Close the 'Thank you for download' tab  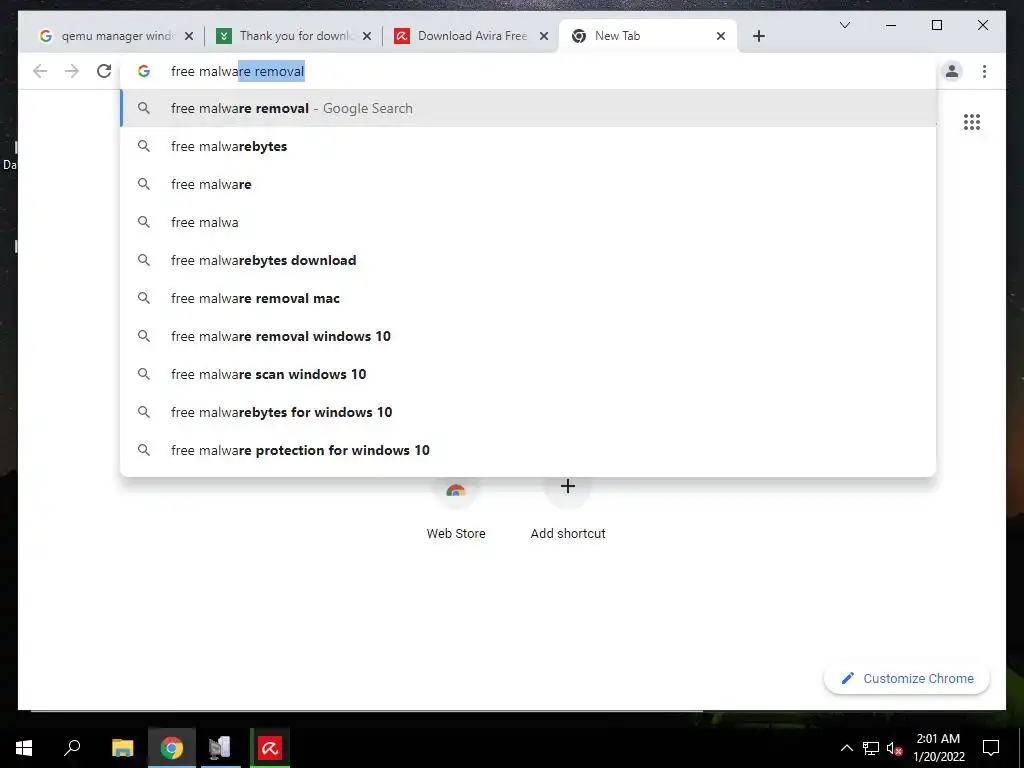[x=367, y=36]
